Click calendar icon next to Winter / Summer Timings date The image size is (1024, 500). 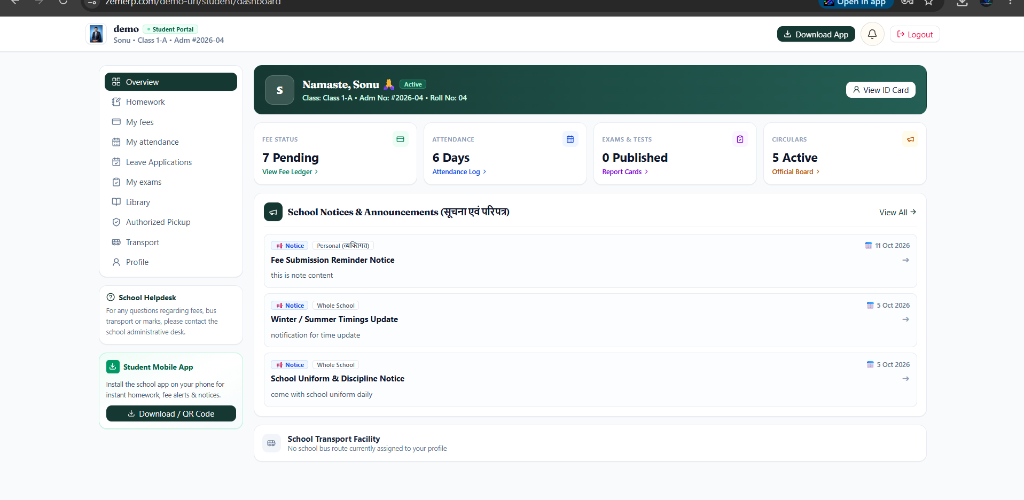pos(870,305)
